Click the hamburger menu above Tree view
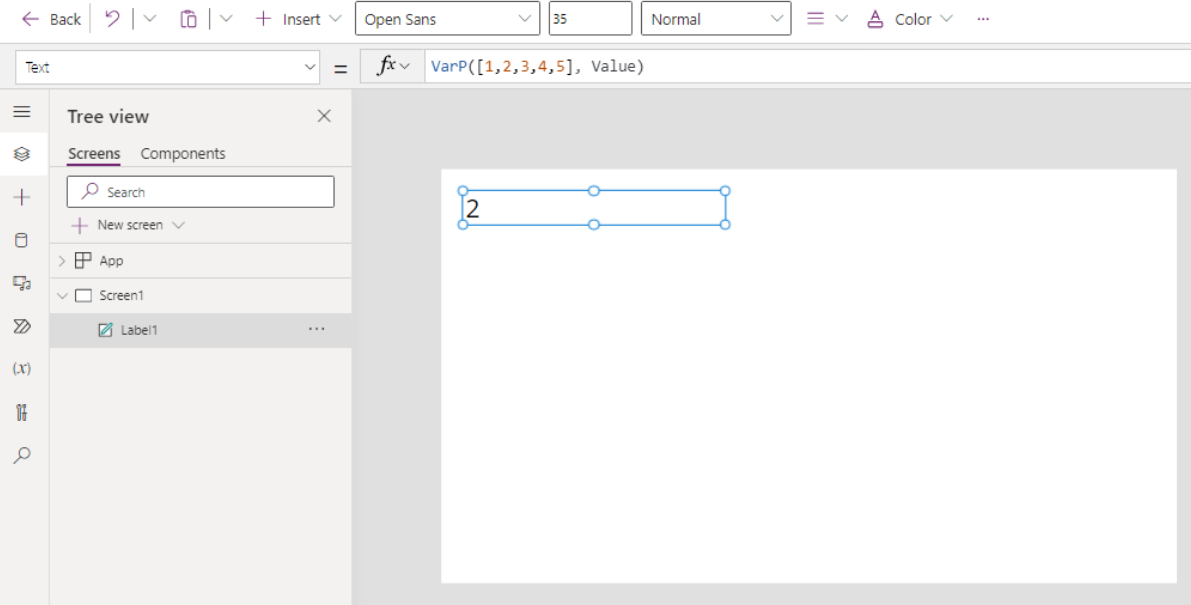 pos(22,111)
